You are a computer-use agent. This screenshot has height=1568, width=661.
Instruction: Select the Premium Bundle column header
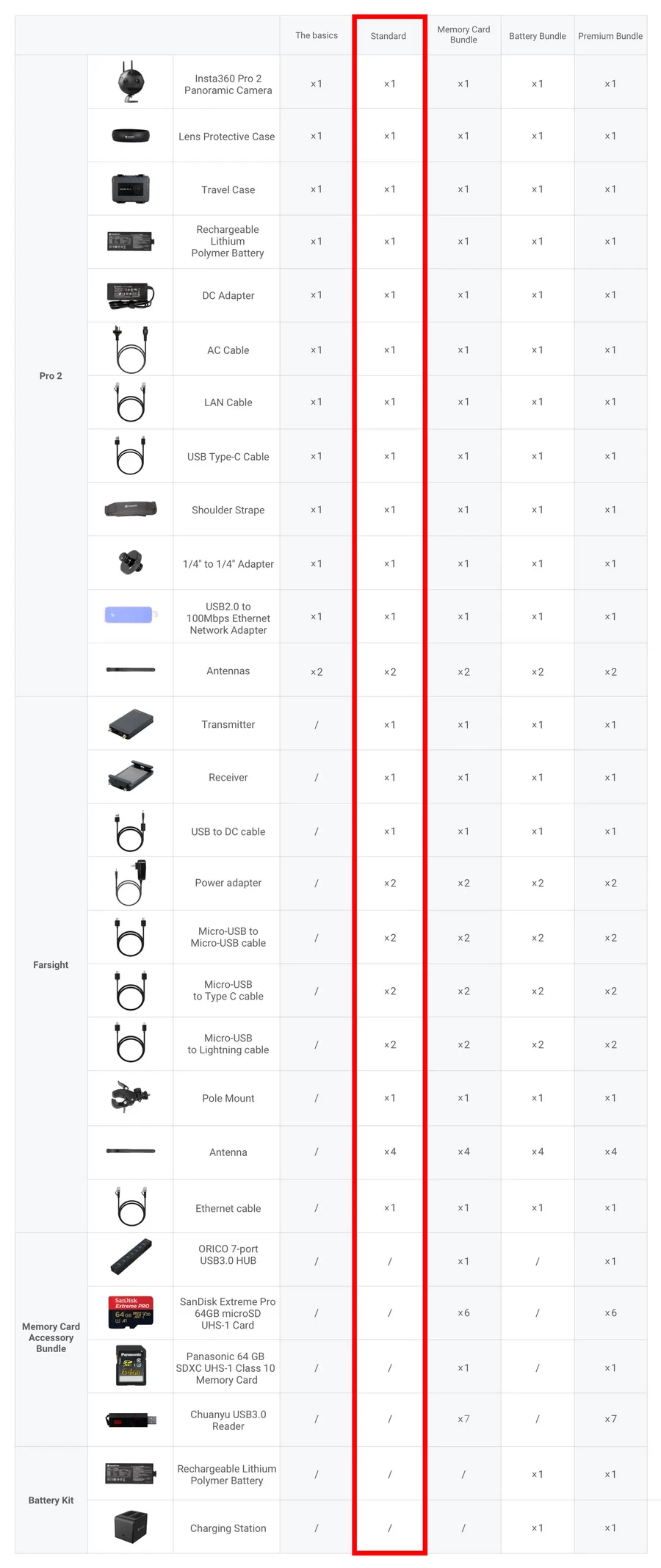coord(610,36)
